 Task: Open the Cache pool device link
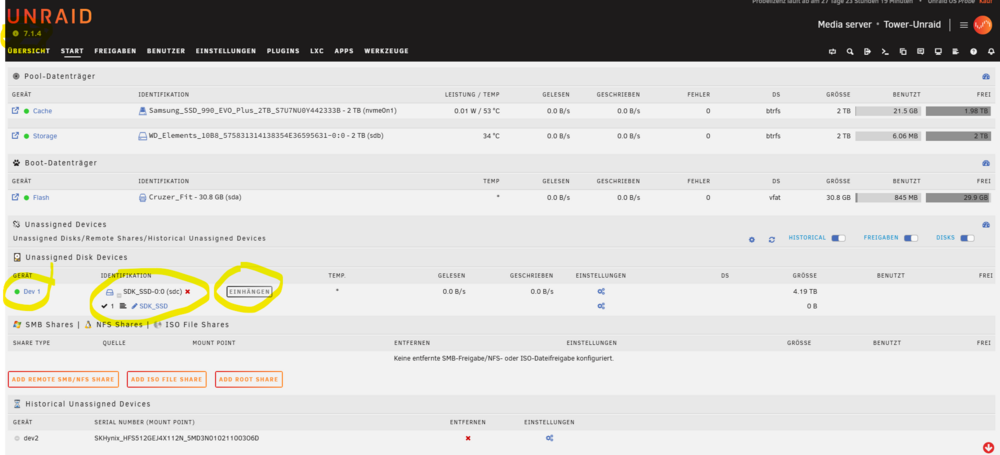tap(42, 111)
